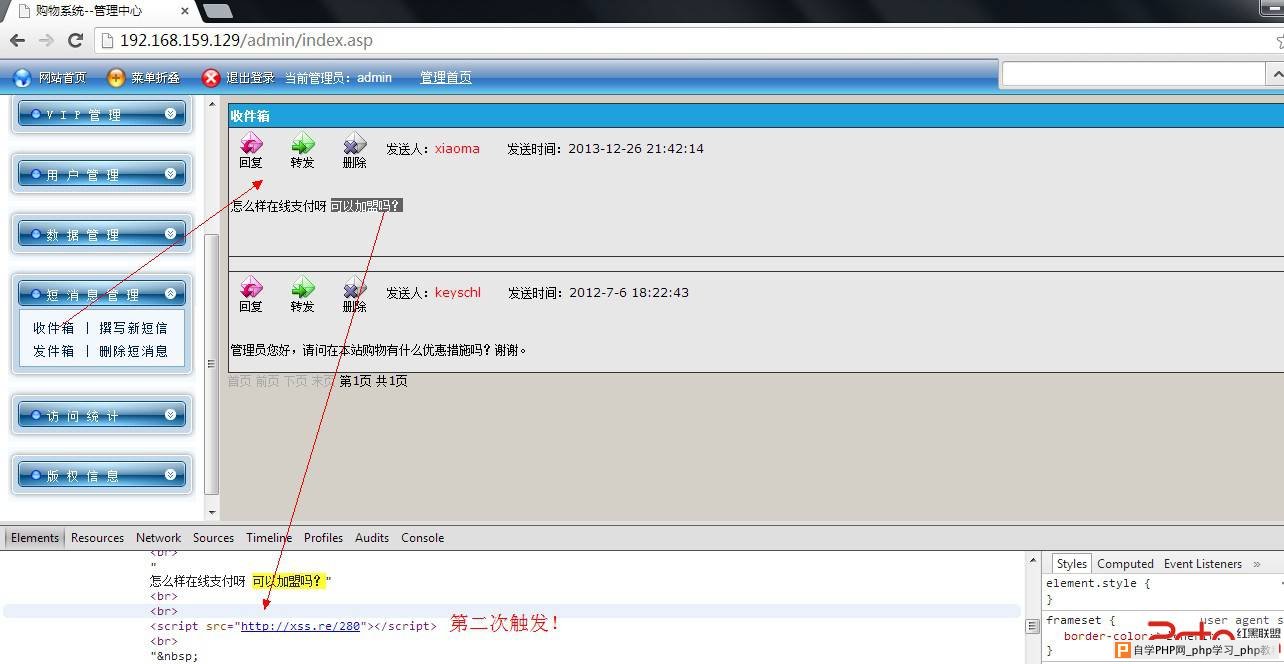Click sender name xiaoma
The width and height of the screenshot is (1284, 664).
(457, 149)
